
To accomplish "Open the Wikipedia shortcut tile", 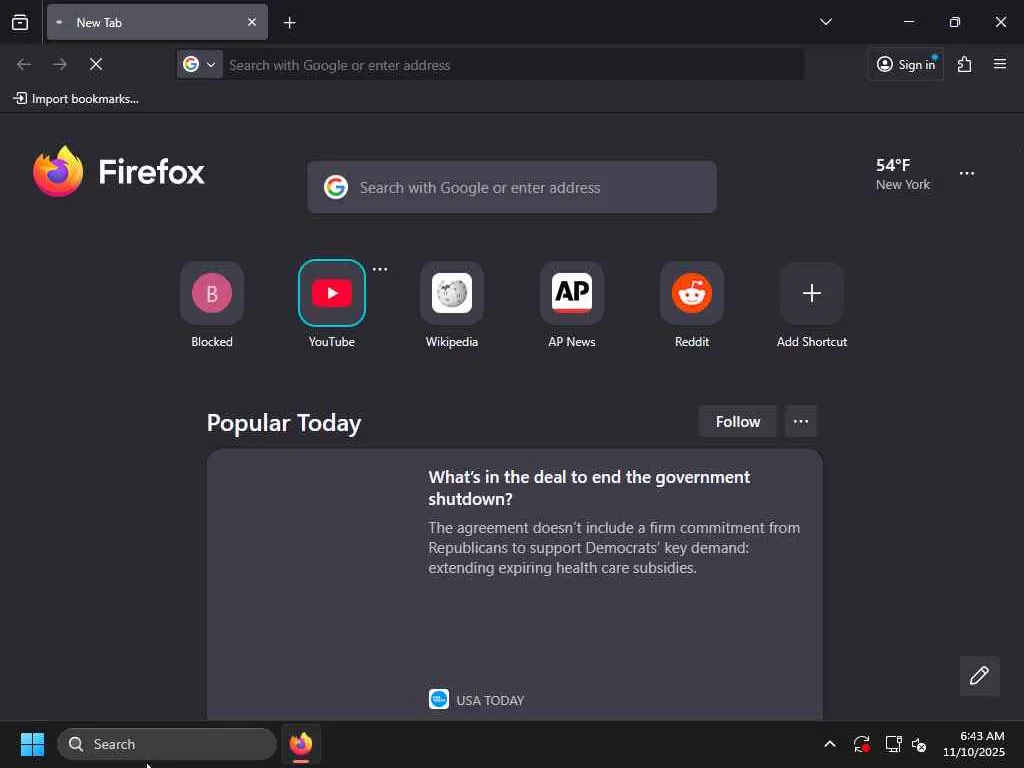I will [x=452, y=293].
